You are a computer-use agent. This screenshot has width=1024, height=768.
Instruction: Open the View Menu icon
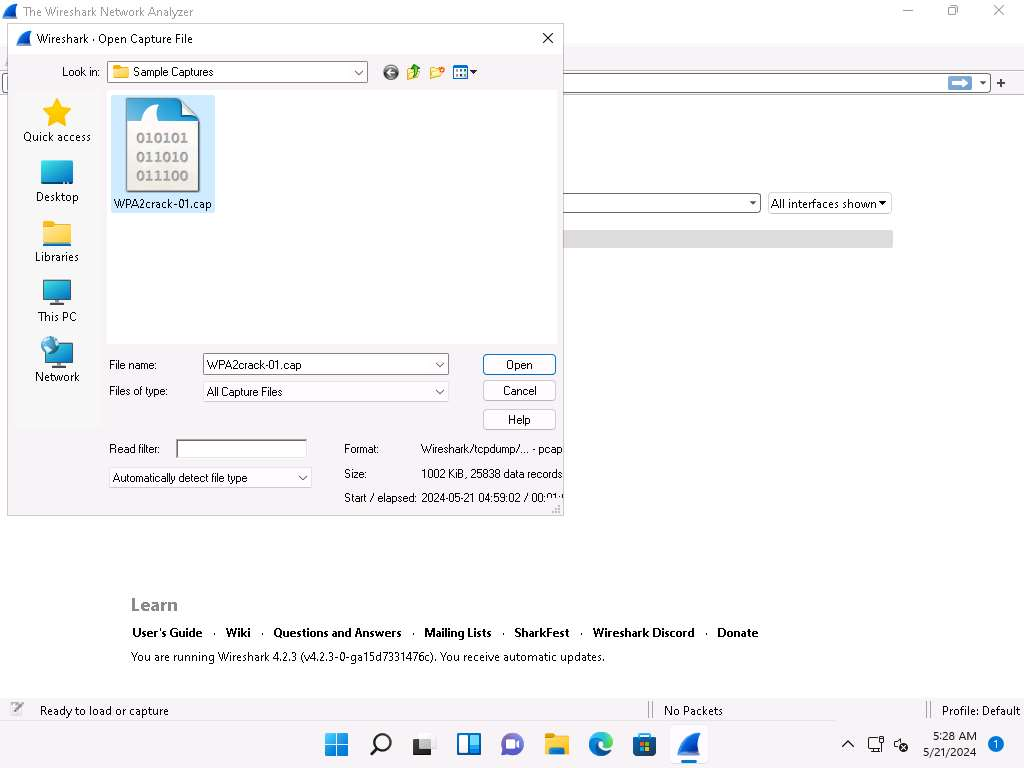point(464,72)
